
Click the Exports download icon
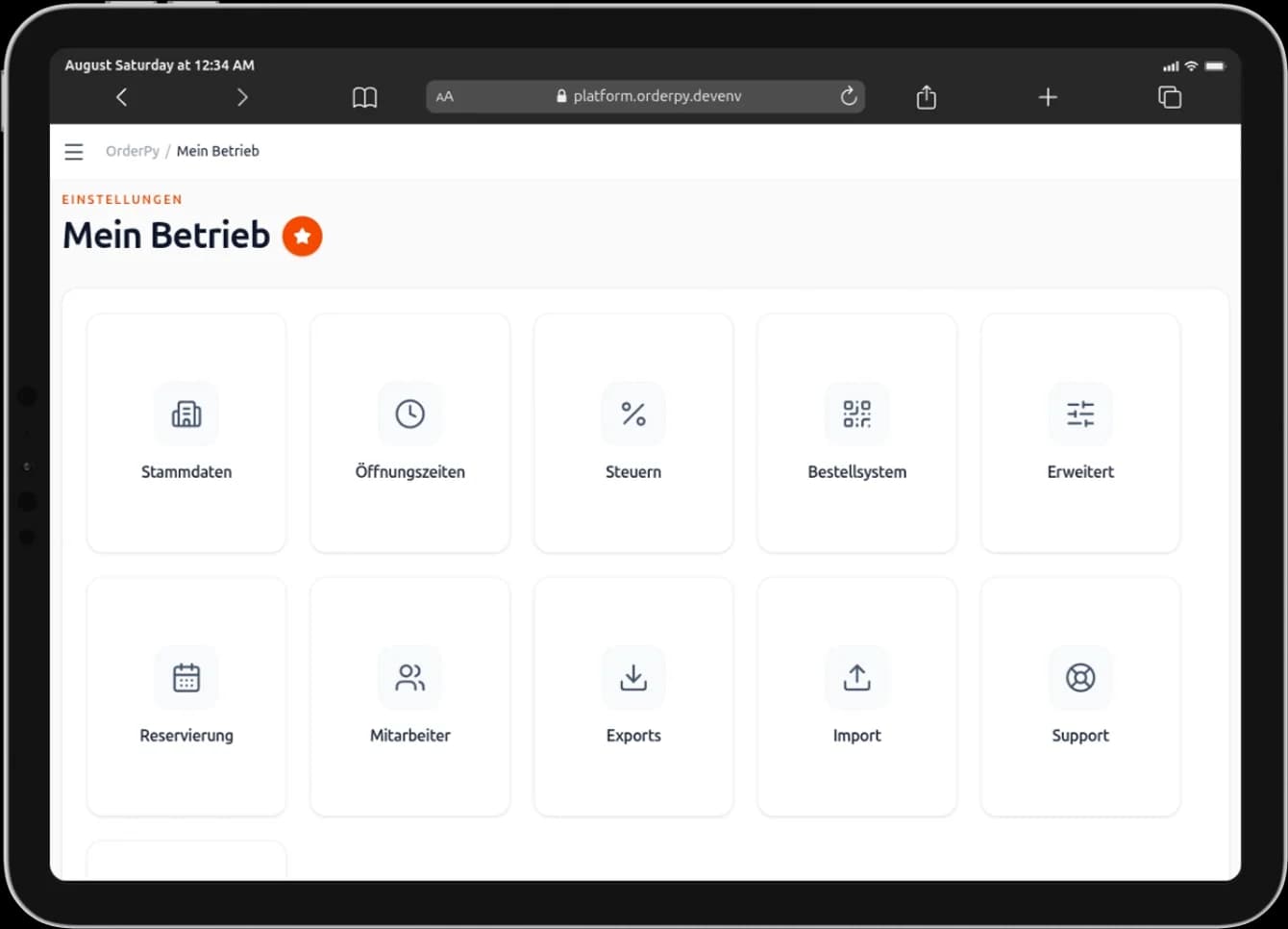[x=633, y=678]
